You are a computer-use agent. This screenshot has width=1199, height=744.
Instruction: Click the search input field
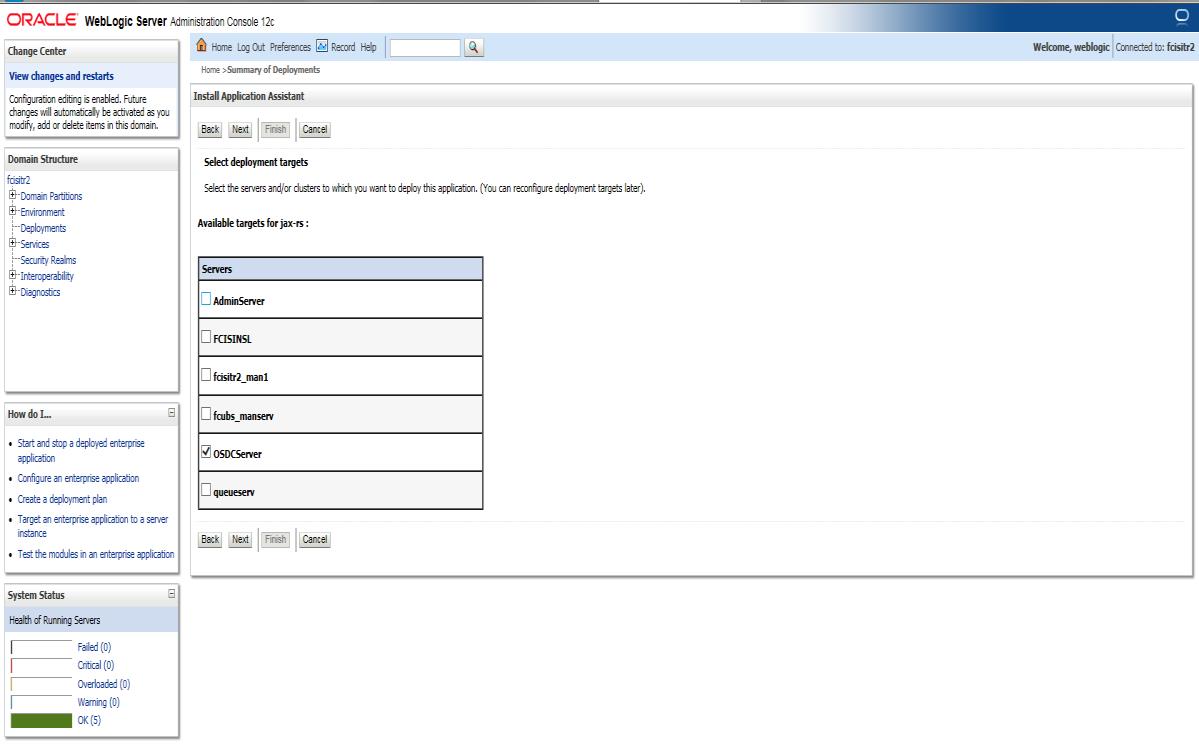coord(425,47)
